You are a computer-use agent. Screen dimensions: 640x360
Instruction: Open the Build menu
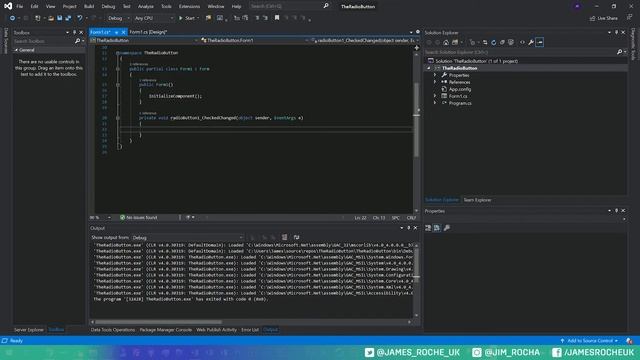pyautogui.click(x=89, y=6)
